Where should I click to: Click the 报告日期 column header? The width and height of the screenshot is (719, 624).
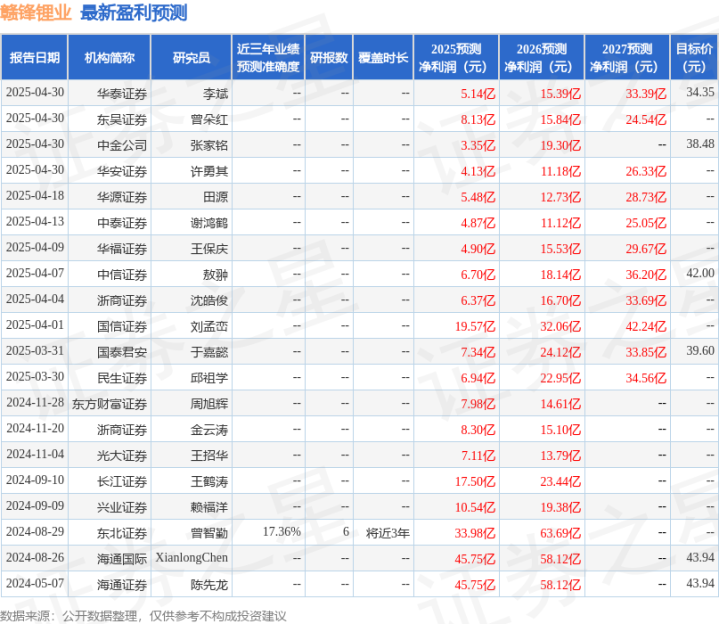[35, 58]
